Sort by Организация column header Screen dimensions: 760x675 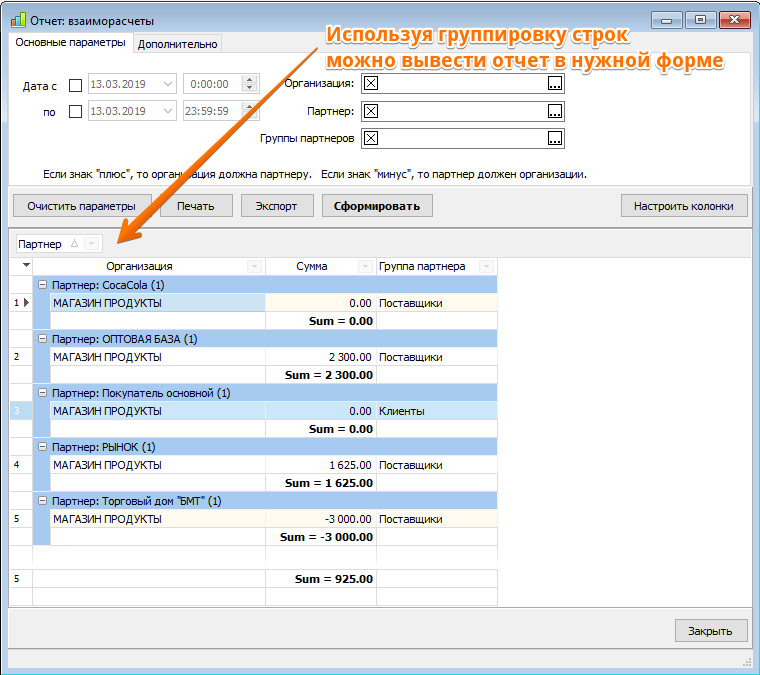point(140,266)
